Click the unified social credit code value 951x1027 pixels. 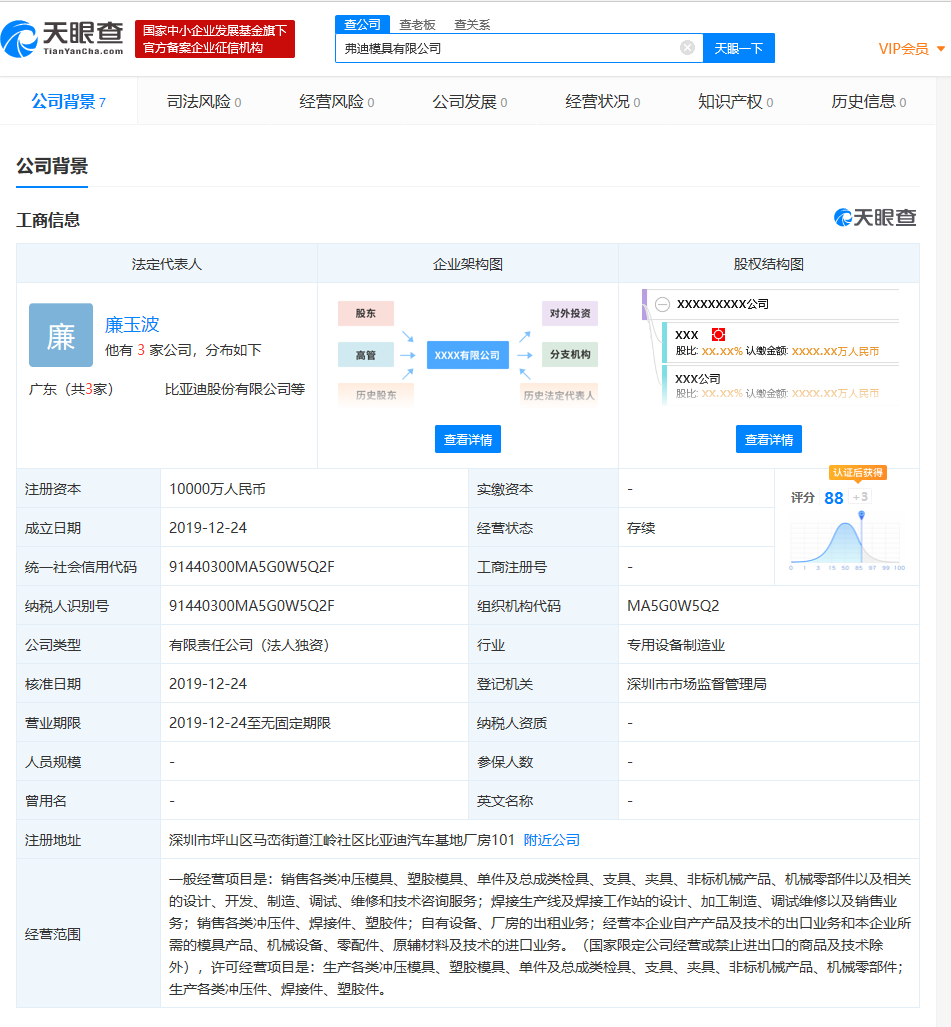(x=252, y=567)
